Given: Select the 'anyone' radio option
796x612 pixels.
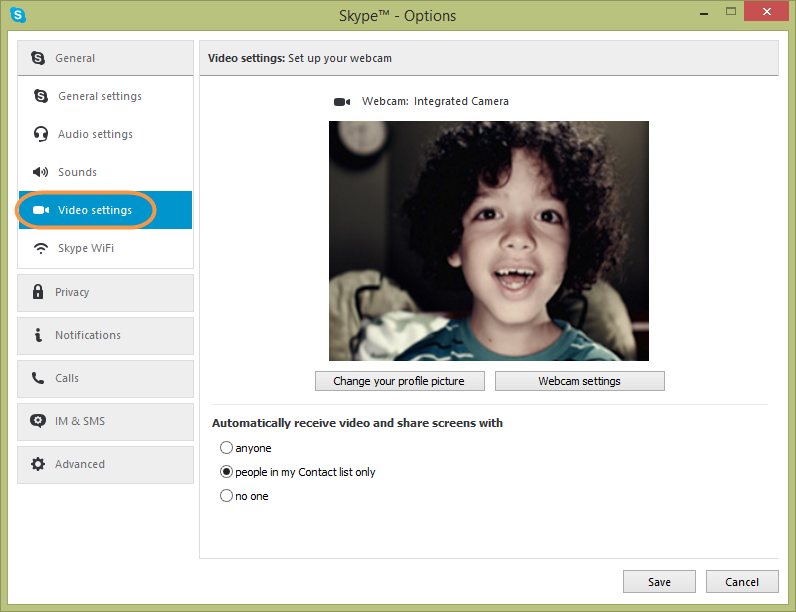Looking at the screenshot, I should 226,448.
